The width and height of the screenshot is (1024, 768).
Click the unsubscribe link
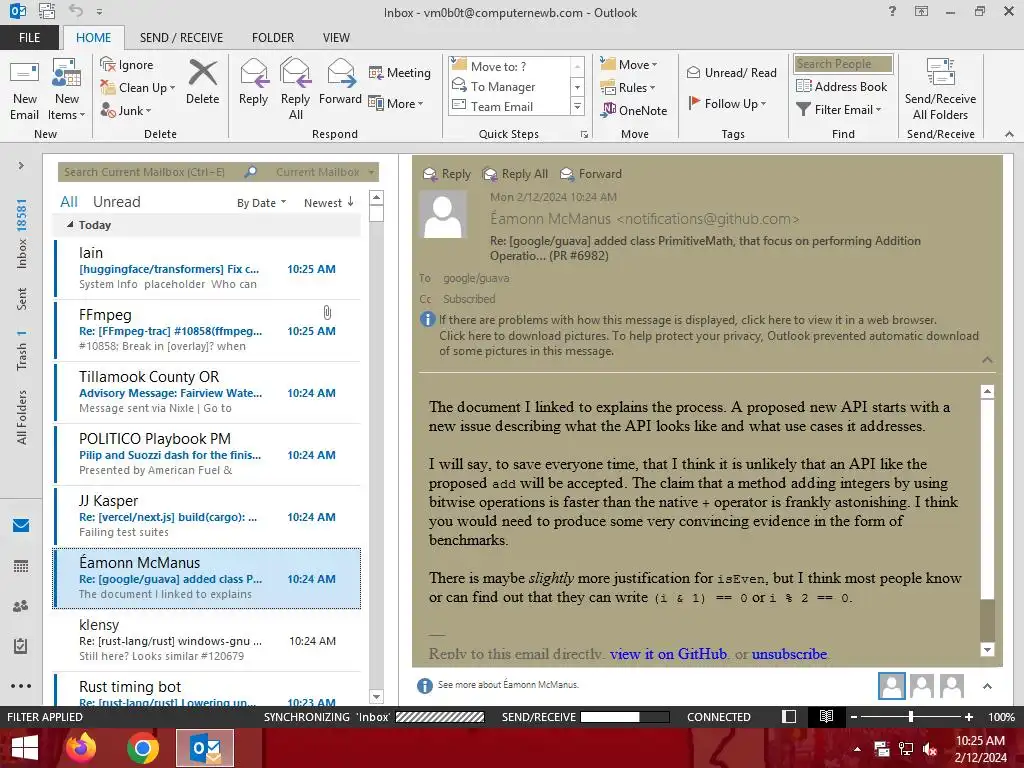(x=789, y=654)
